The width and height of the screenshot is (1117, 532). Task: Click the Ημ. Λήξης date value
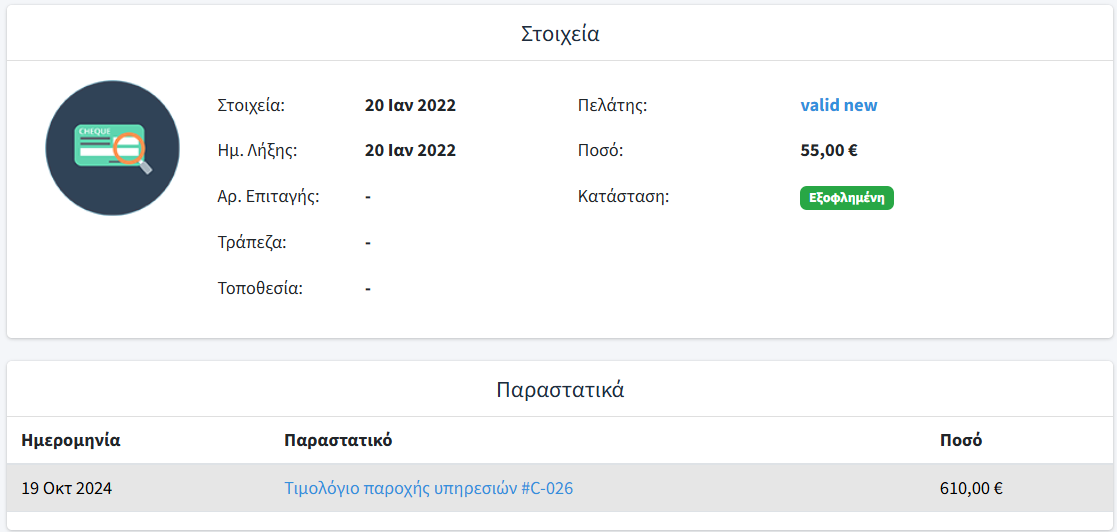(x=410, y=151)
